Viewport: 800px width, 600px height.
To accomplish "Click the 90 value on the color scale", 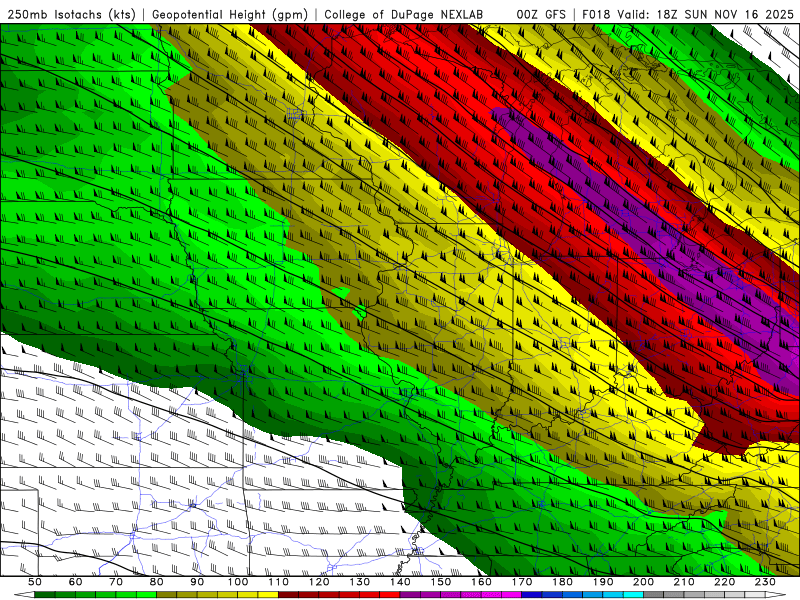I will tap(197, 582).
